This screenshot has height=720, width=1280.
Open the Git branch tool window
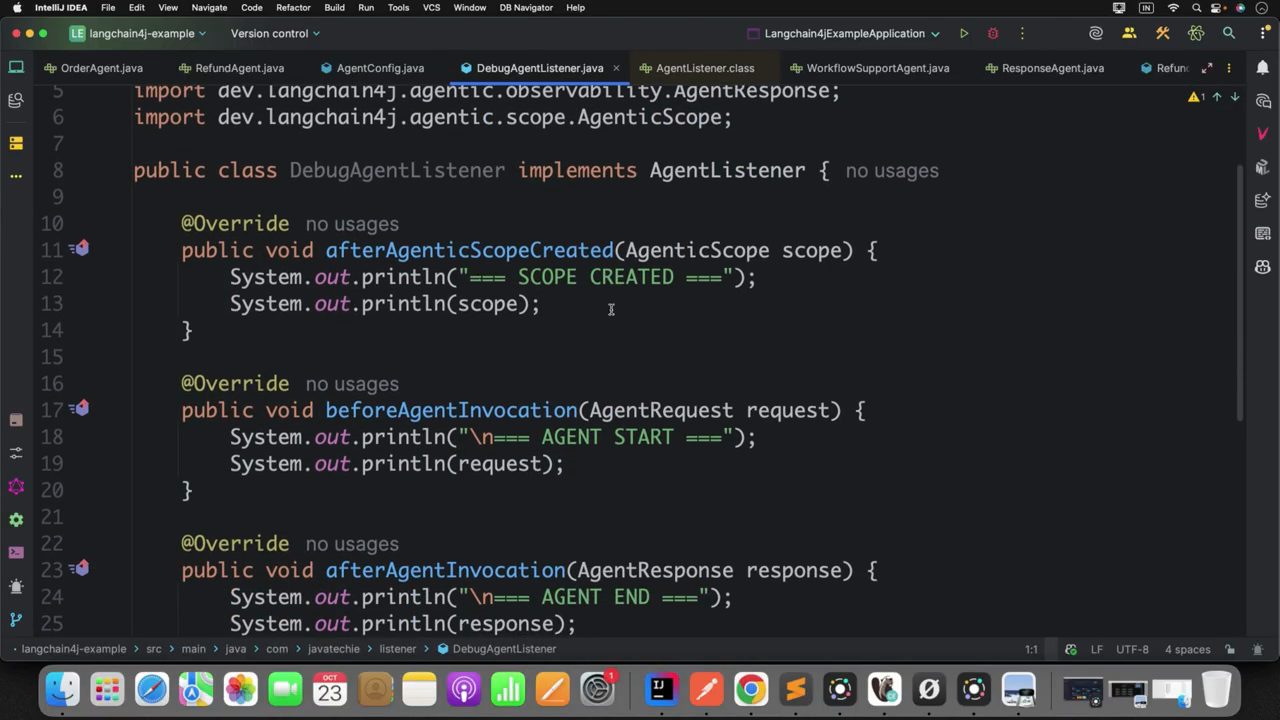(16, 620)
